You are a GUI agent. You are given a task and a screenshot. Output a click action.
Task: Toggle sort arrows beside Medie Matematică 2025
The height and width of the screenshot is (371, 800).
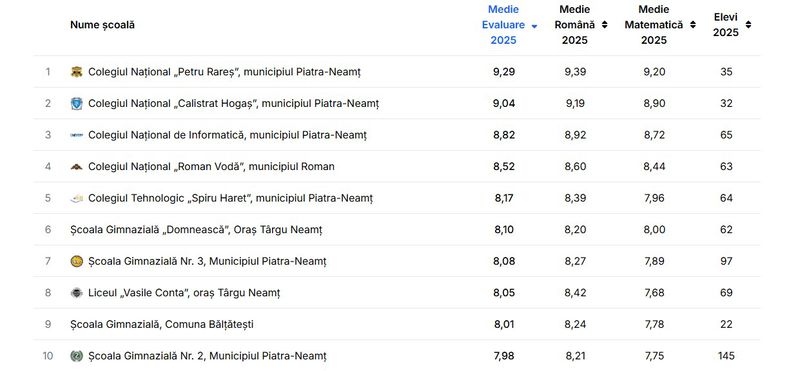tap(693, 24)
